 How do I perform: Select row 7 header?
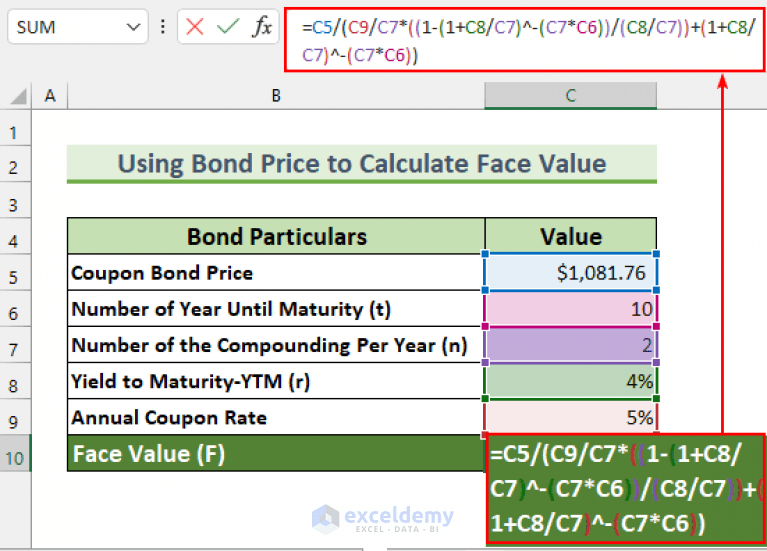click(x=15, y=345)
